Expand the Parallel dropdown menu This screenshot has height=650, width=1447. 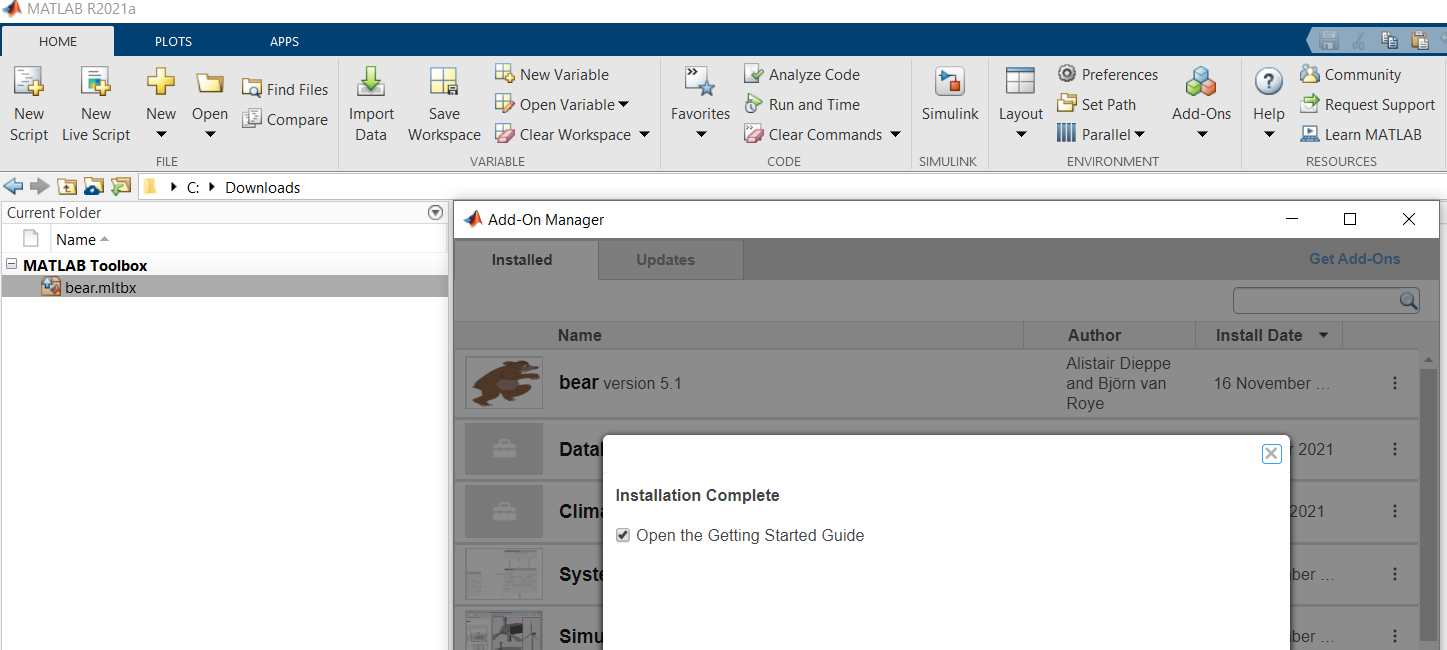click(x=1139, y=134)
